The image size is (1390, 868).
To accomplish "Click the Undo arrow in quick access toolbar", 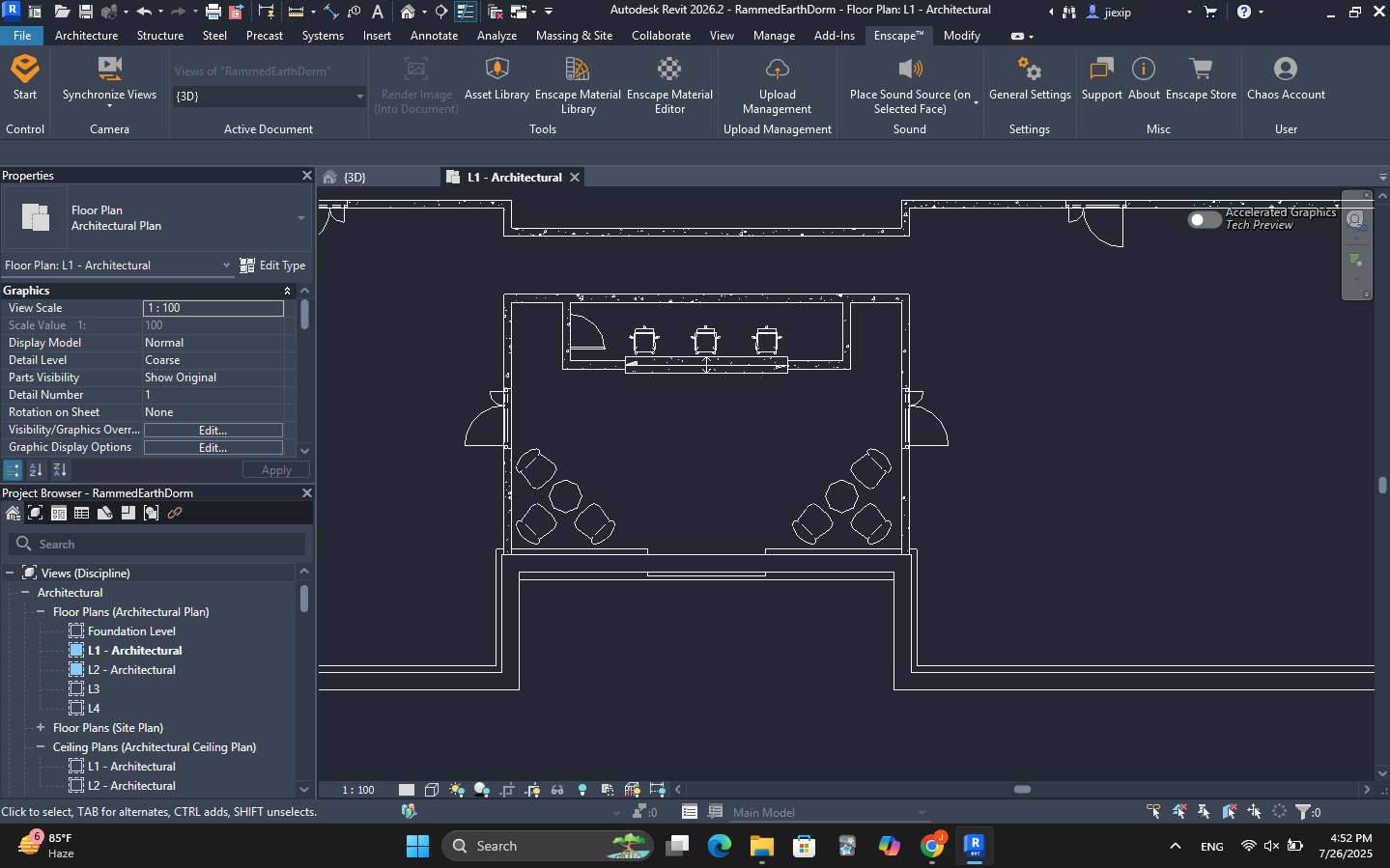I will click(144, 12).
